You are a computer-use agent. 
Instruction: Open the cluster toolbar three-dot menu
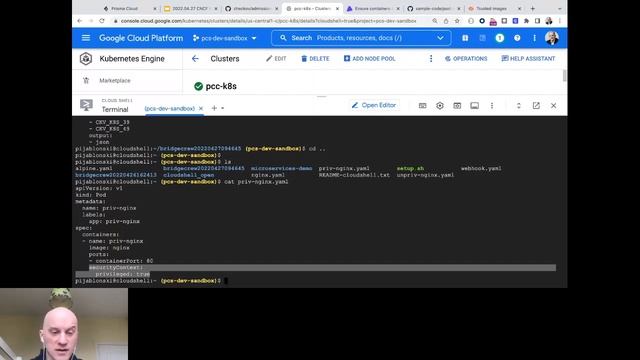tap(431, 59)
